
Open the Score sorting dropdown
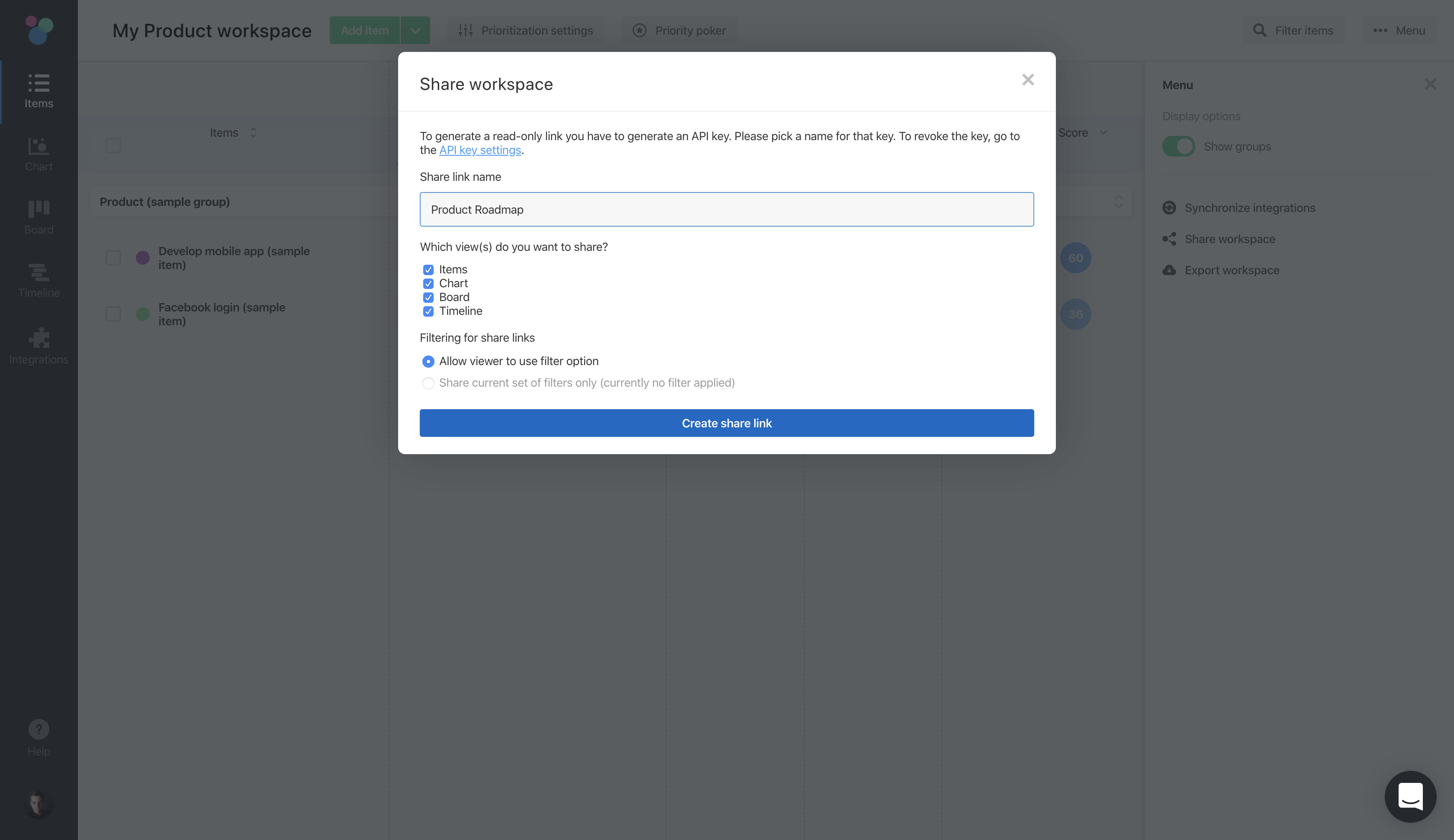point(1104,133)
